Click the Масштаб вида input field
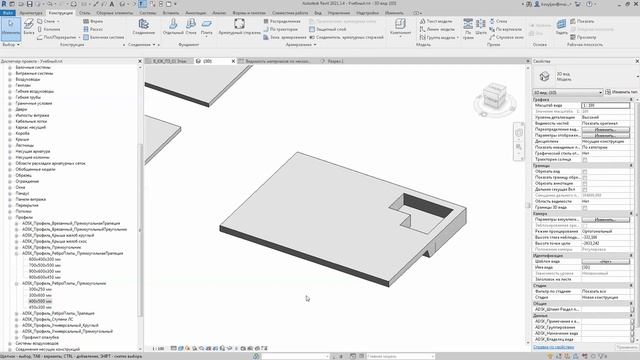The height and width of the screenshot is (360, 640). click(605, 105)
